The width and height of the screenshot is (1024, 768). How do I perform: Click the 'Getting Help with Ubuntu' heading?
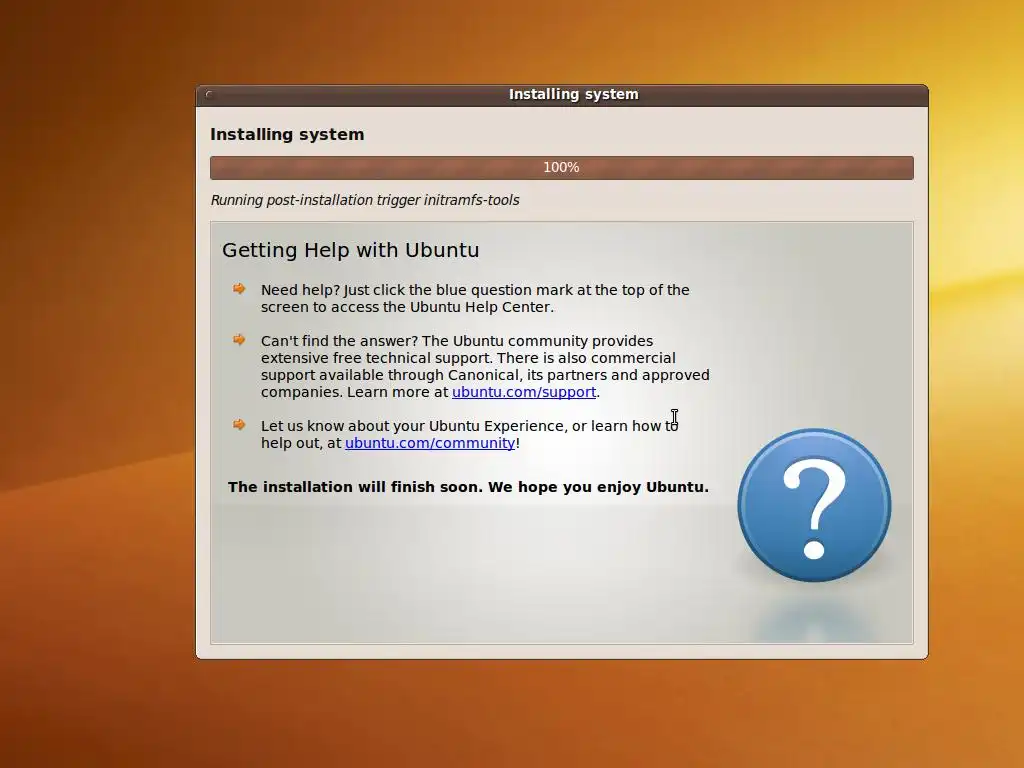tap(351, 250)
